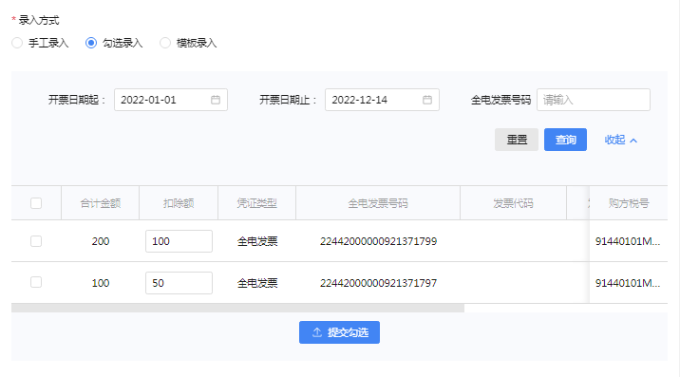Click 提交勾选 submit button

tap(340, 332)
